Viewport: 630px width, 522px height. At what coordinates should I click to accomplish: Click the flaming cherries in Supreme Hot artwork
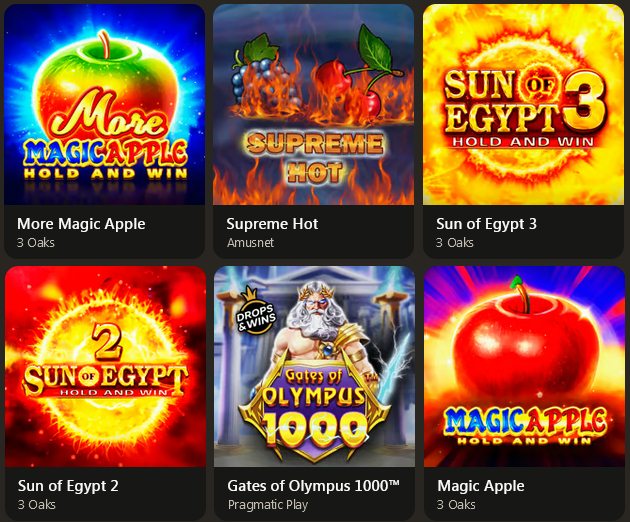(354, 88)
